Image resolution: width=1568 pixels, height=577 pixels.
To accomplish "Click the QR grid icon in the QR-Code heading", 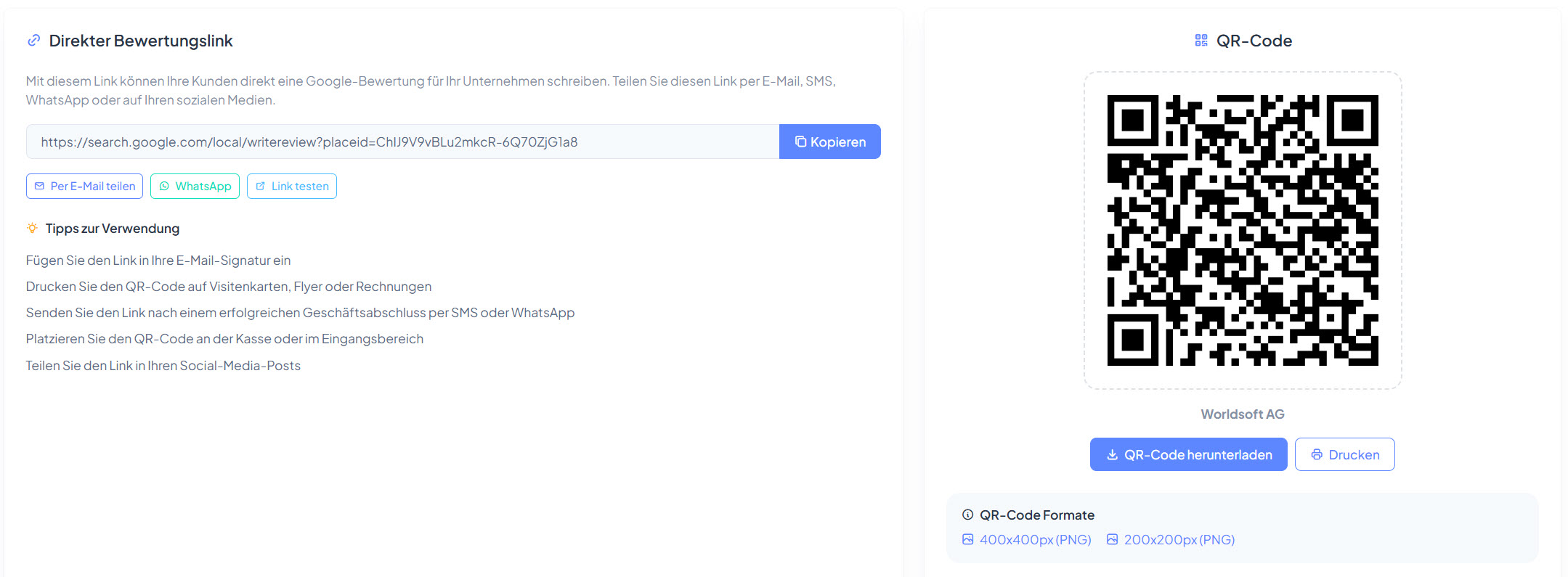I will tap(1201, 41).
